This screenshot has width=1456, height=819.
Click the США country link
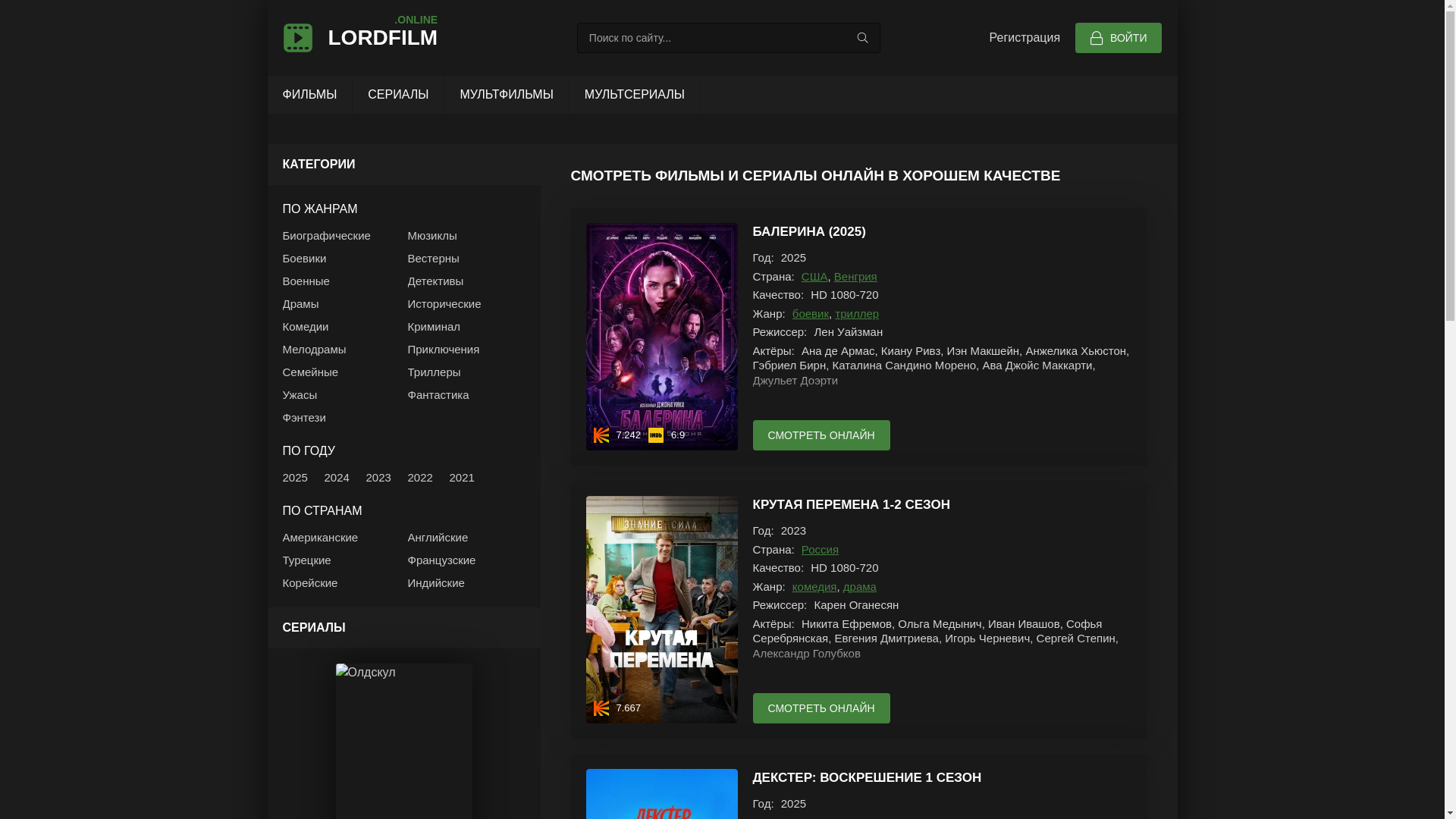814,277
